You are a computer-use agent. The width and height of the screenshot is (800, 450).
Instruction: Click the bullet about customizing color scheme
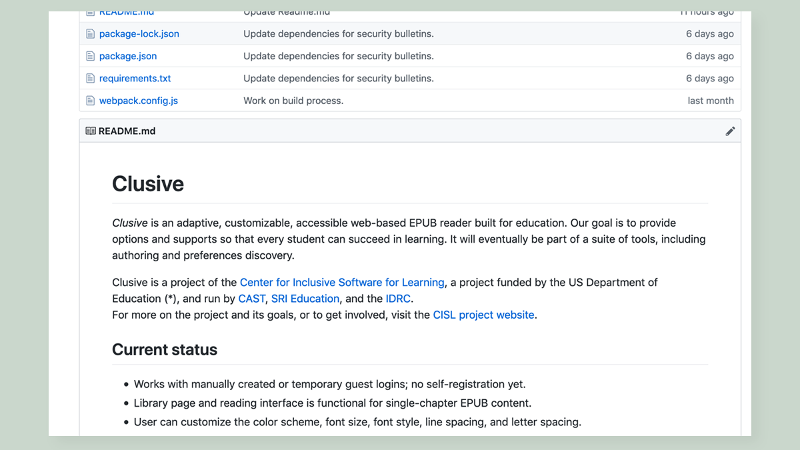[x=357, y=422]
